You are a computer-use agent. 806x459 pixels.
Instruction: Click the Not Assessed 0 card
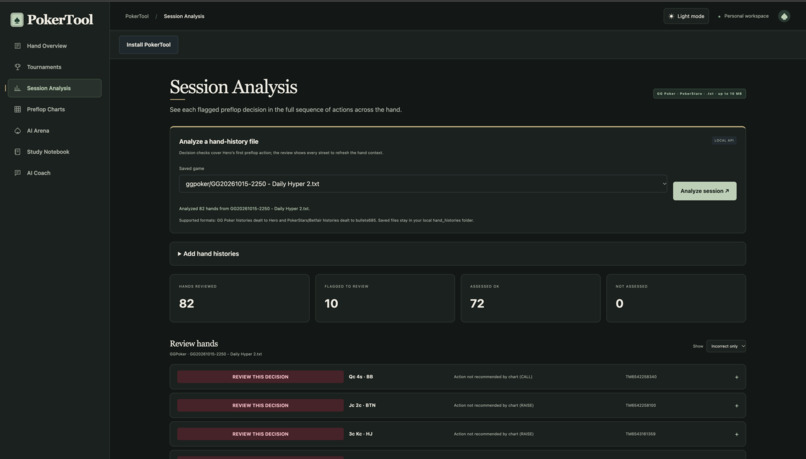click(676, 298)
